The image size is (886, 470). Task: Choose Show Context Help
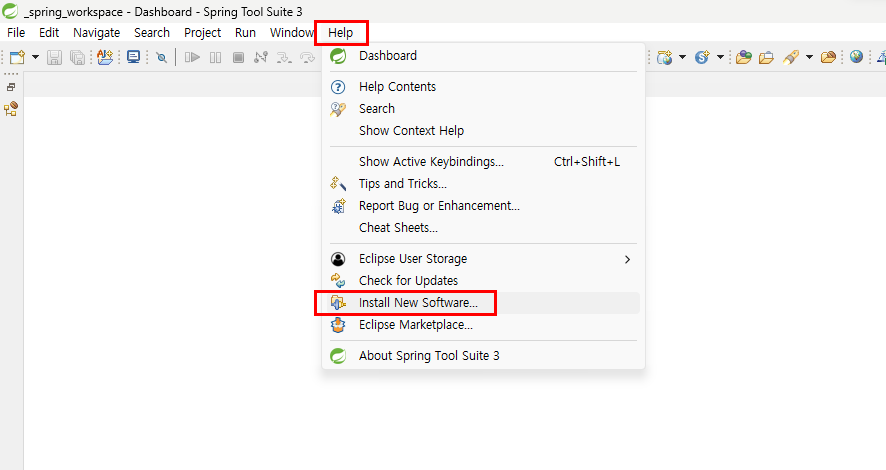point(483,130)
